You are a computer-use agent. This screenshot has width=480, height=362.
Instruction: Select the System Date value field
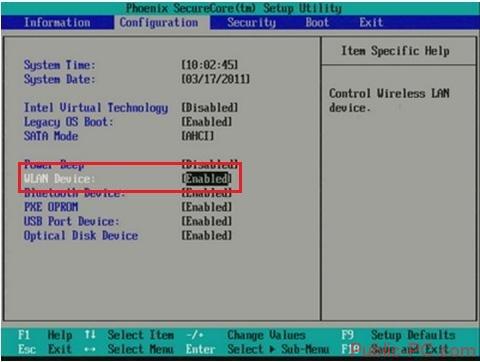coord(215,79)
